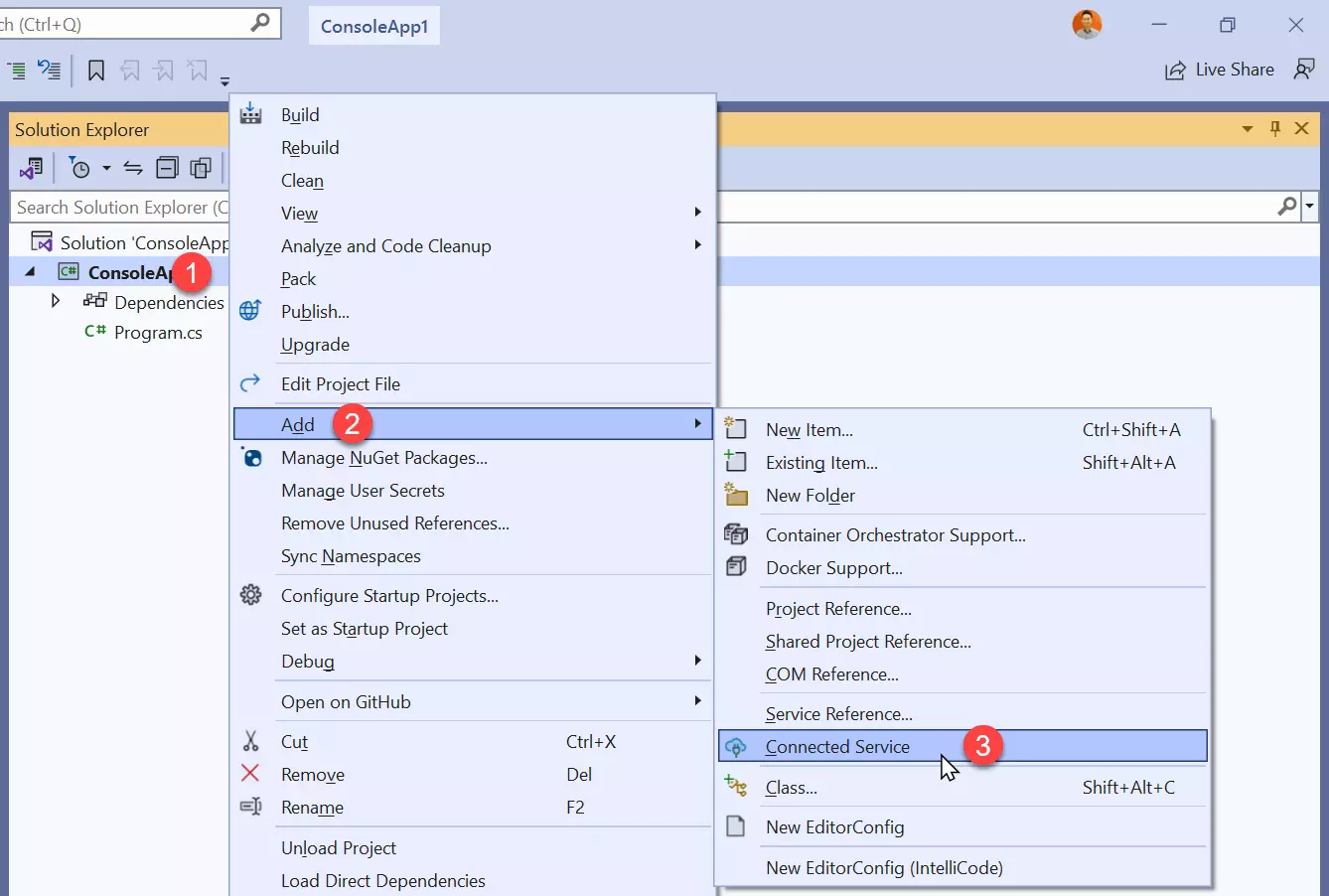The image size is (1329, 896).
Task: Open the Analyze and Code Cleanup submenu
Action: tap(473, 245)
